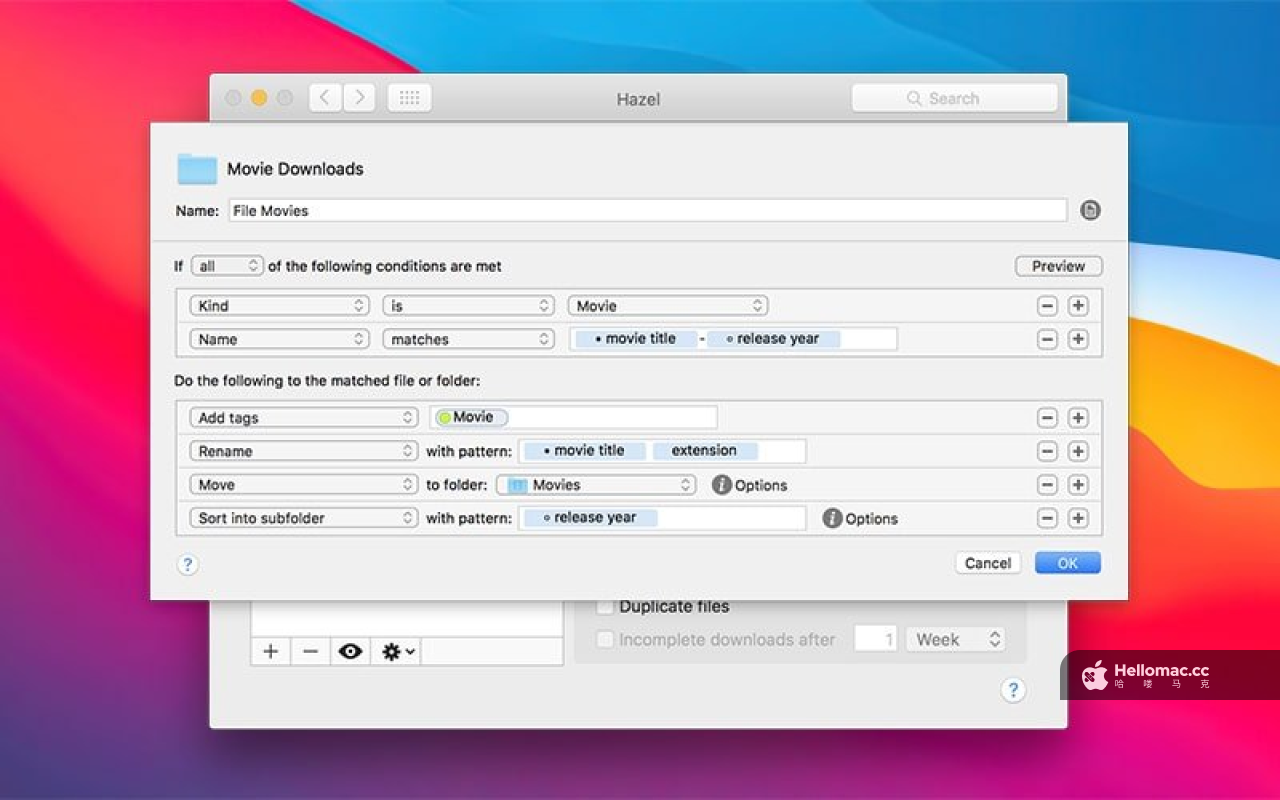Open the Kind attribute dropdown
The image size is (1280, 800).
pos(280,306)
